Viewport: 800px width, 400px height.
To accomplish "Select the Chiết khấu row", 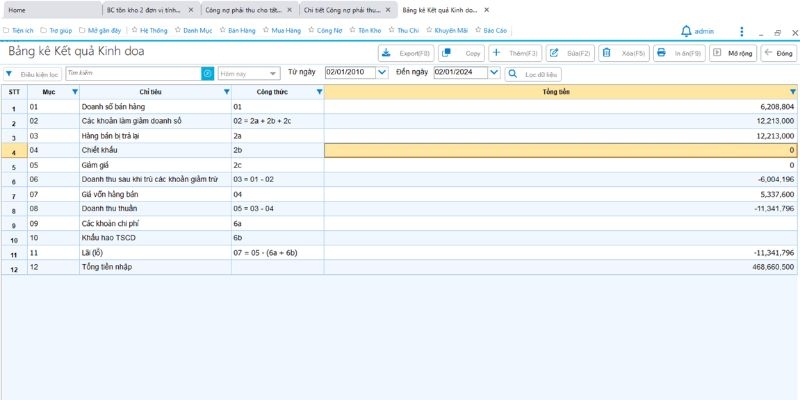I will [x=399, y=151].
